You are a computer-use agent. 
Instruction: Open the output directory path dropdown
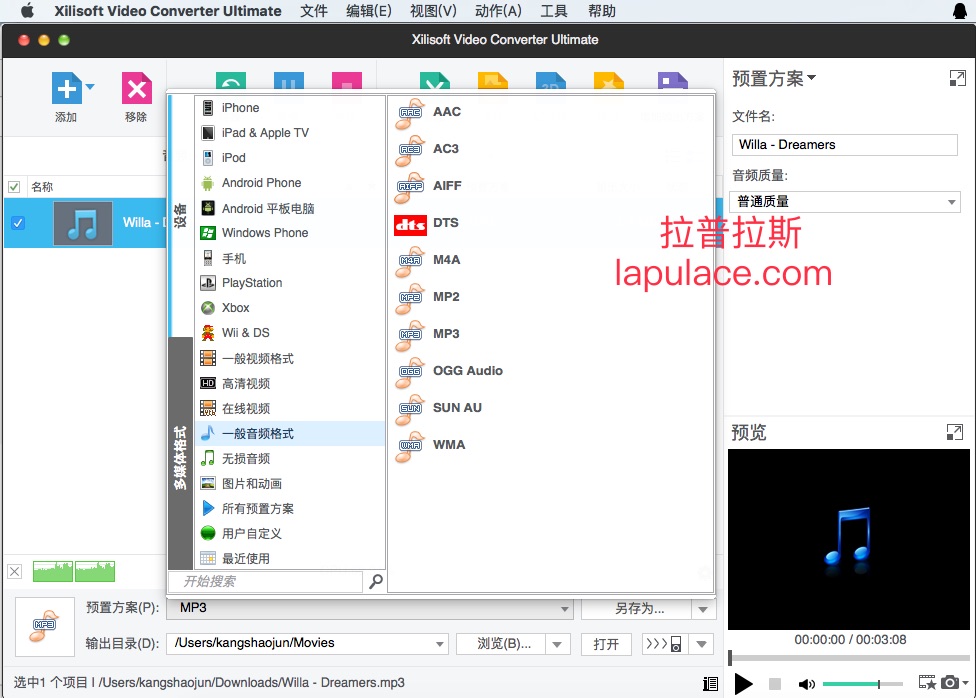click(439, 644)
